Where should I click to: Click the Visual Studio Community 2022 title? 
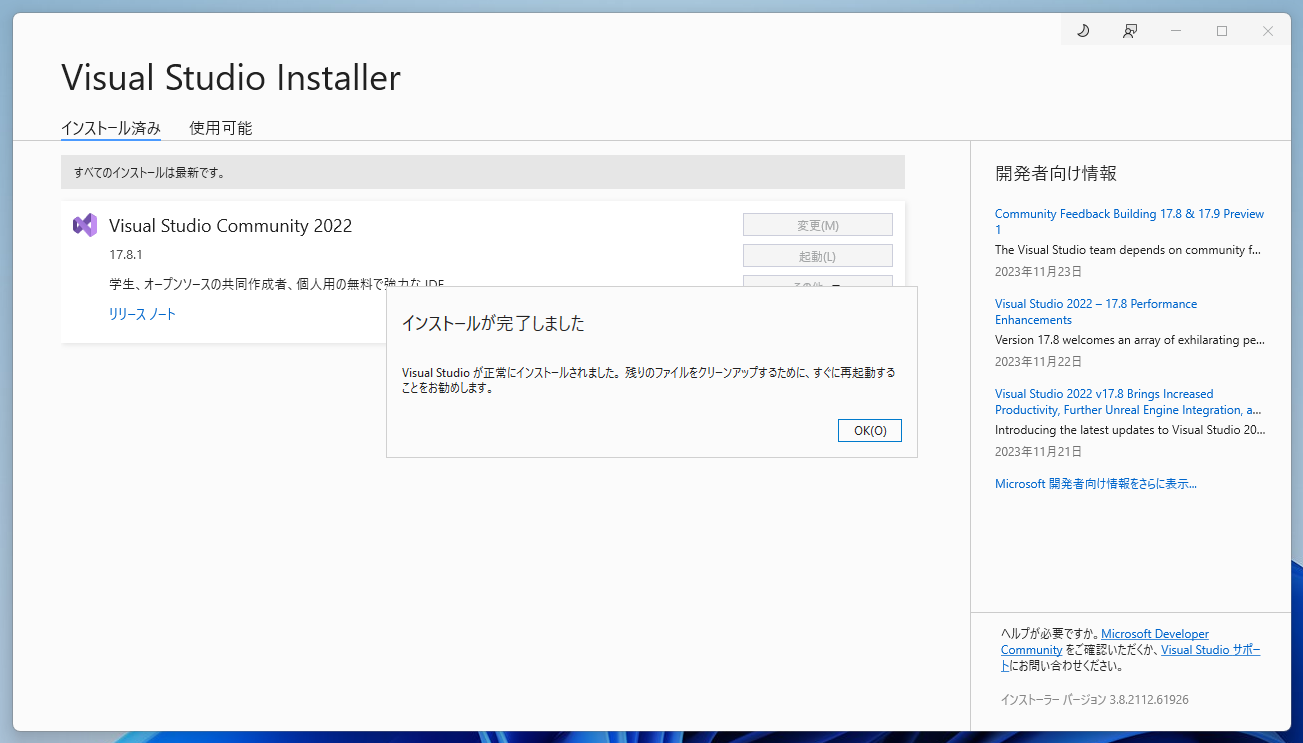coord(231,226)
